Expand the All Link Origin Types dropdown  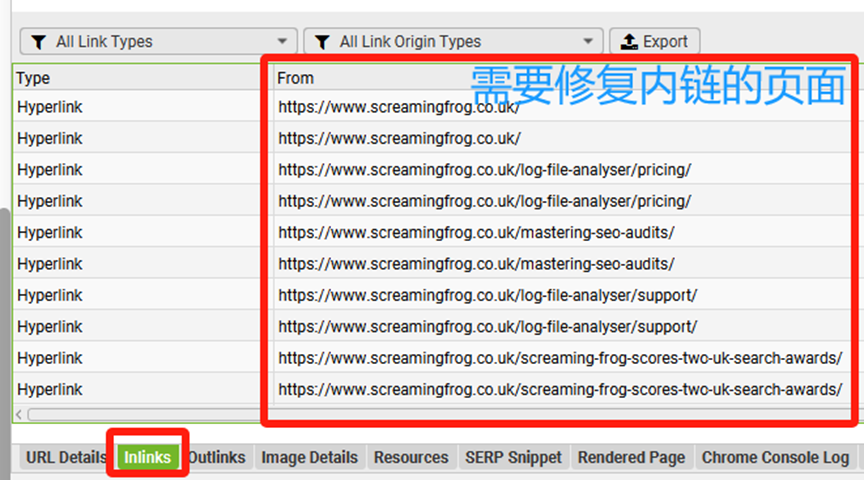coord(452,42)
